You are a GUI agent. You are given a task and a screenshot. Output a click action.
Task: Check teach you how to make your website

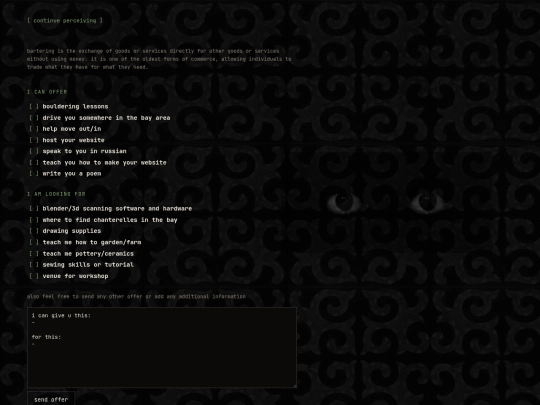pyautogui.click(x=34, y=163)
